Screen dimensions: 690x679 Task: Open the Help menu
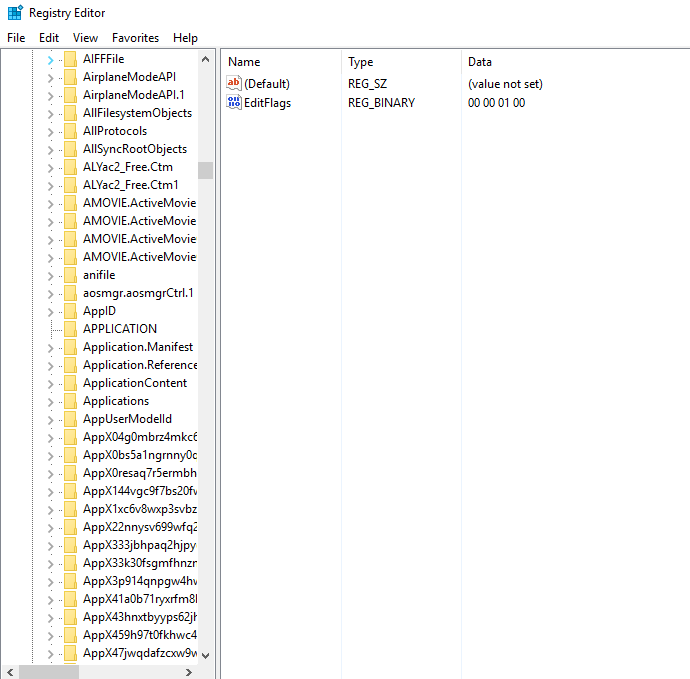[185, 38]
